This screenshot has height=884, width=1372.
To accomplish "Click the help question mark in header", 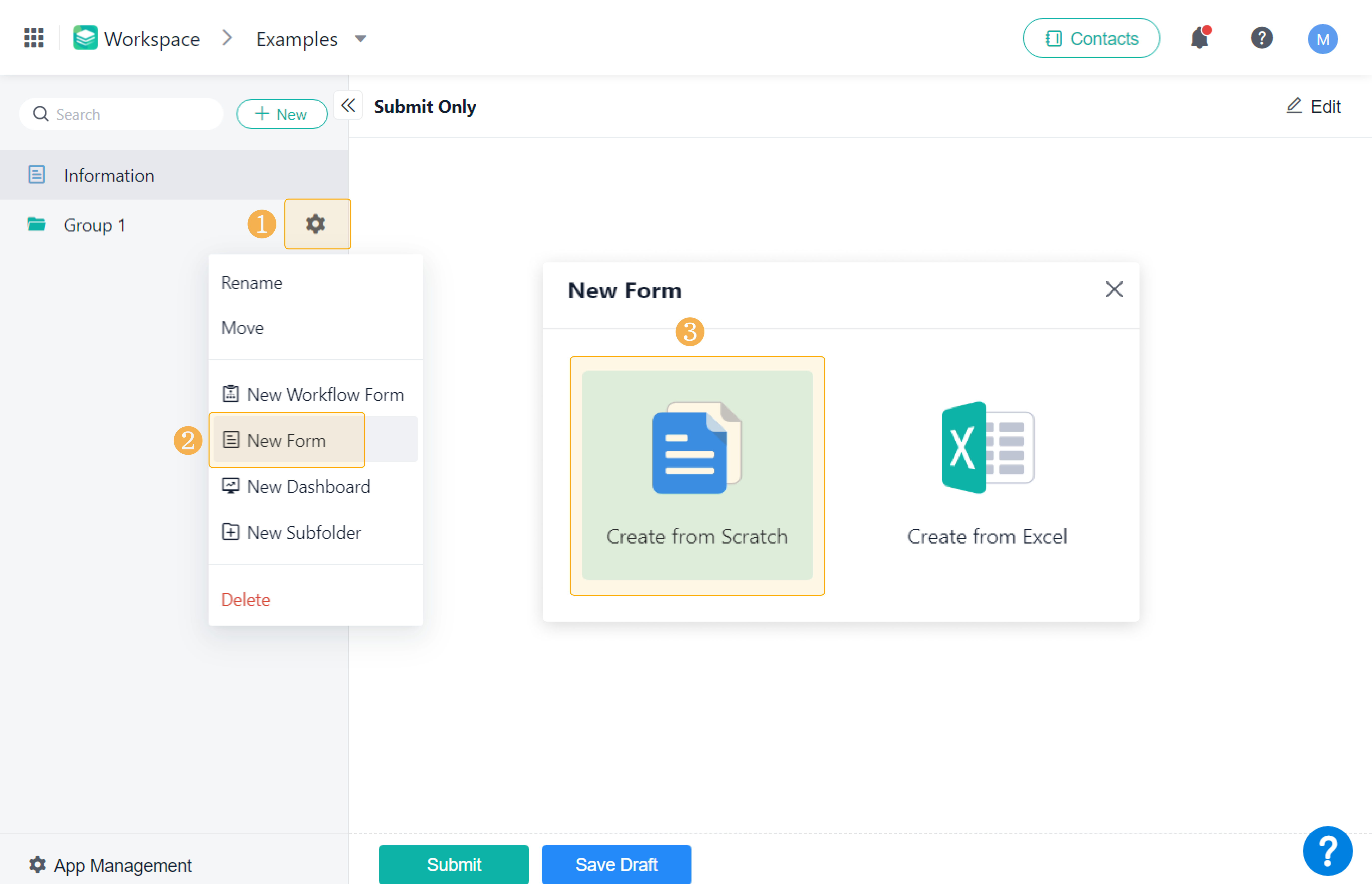I will [x=1261, y=38].
